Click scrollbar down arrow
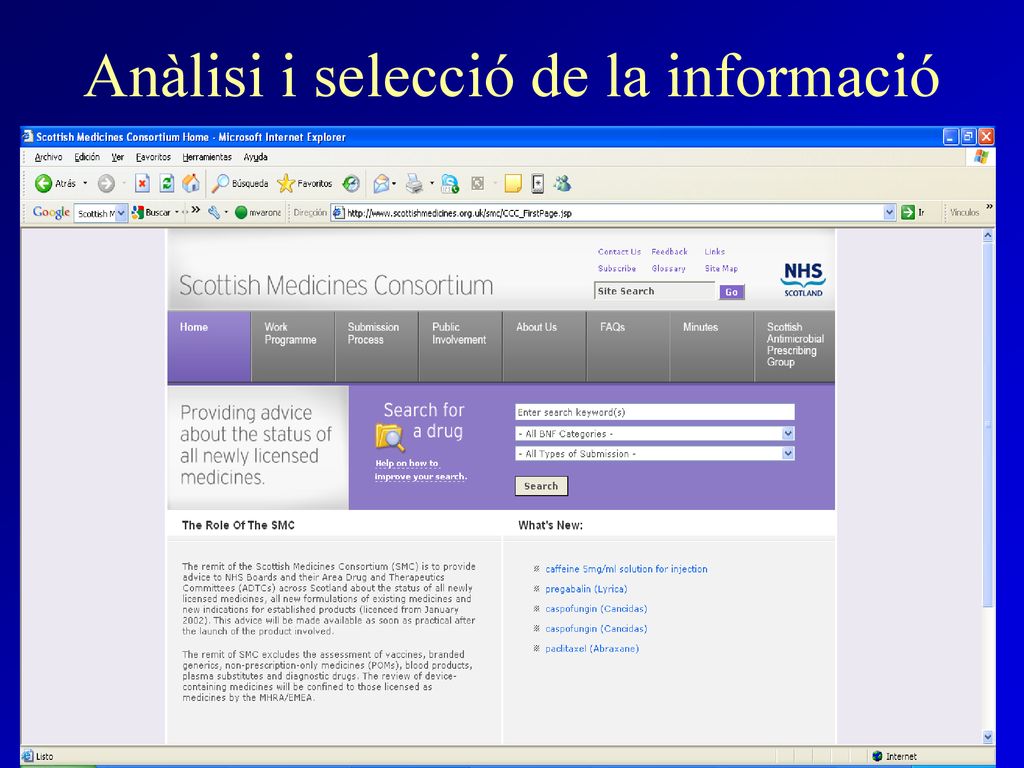The width and height of the screenshot is (1024, 768). (988, 737)
